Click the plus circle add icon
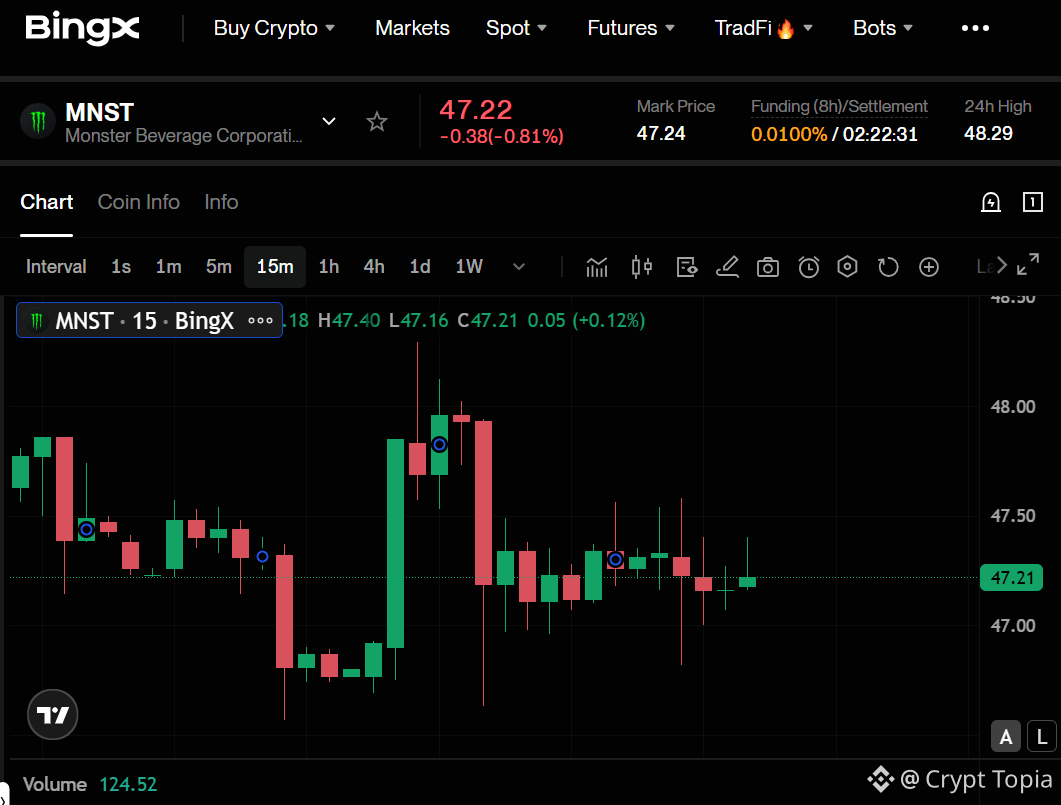1061x805 pixels. (929, 267)
